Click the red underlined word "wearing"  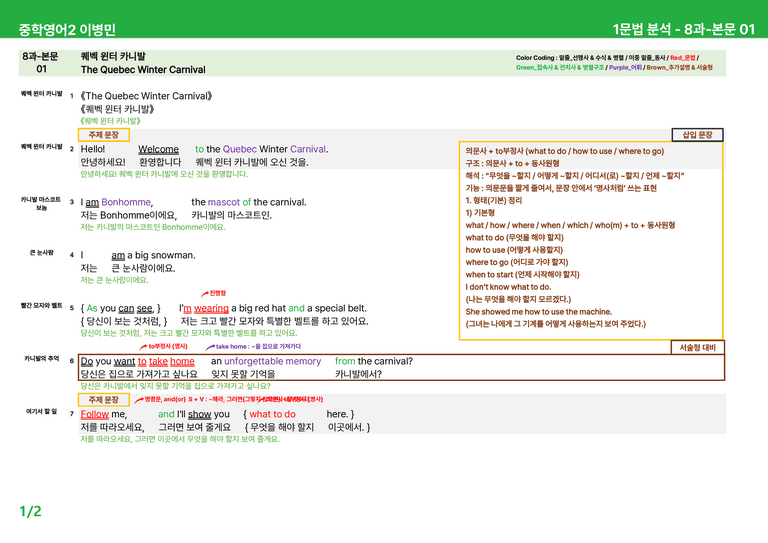pyautogui.click(x=212, y=308)
